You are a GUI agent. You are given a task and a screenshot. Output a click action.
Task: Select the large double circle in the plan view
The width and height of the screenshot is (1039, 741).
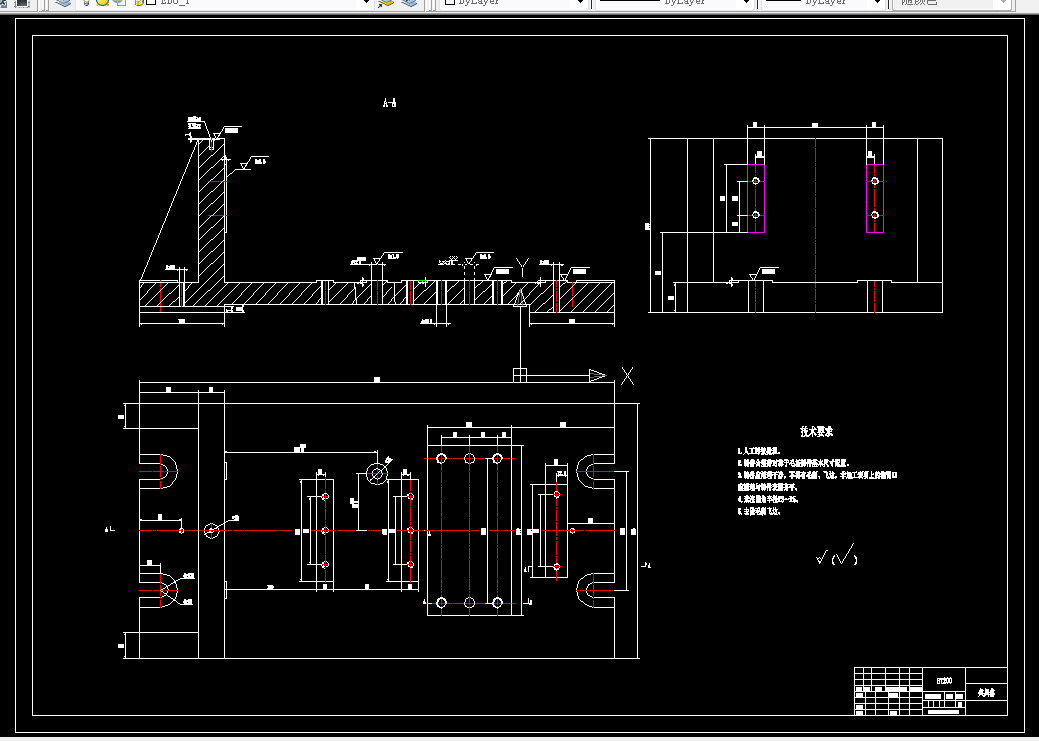pyautogui.click(x=377, y=474)
